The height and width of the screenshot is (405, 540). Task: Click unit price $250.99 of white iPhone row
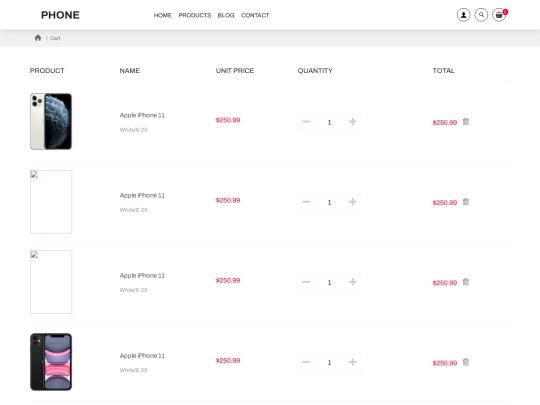click(x=228, y=120)
